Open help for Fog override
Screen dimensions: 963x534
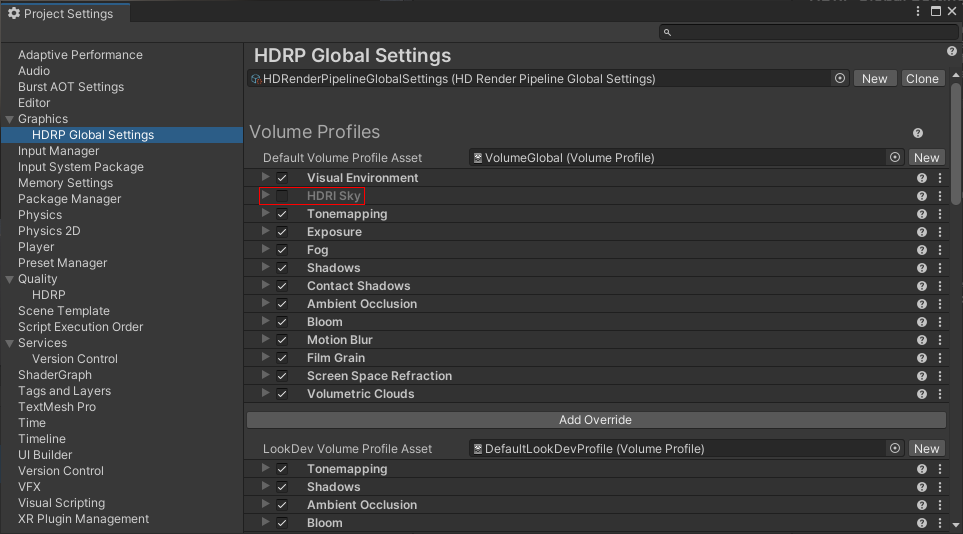[922, 250]
